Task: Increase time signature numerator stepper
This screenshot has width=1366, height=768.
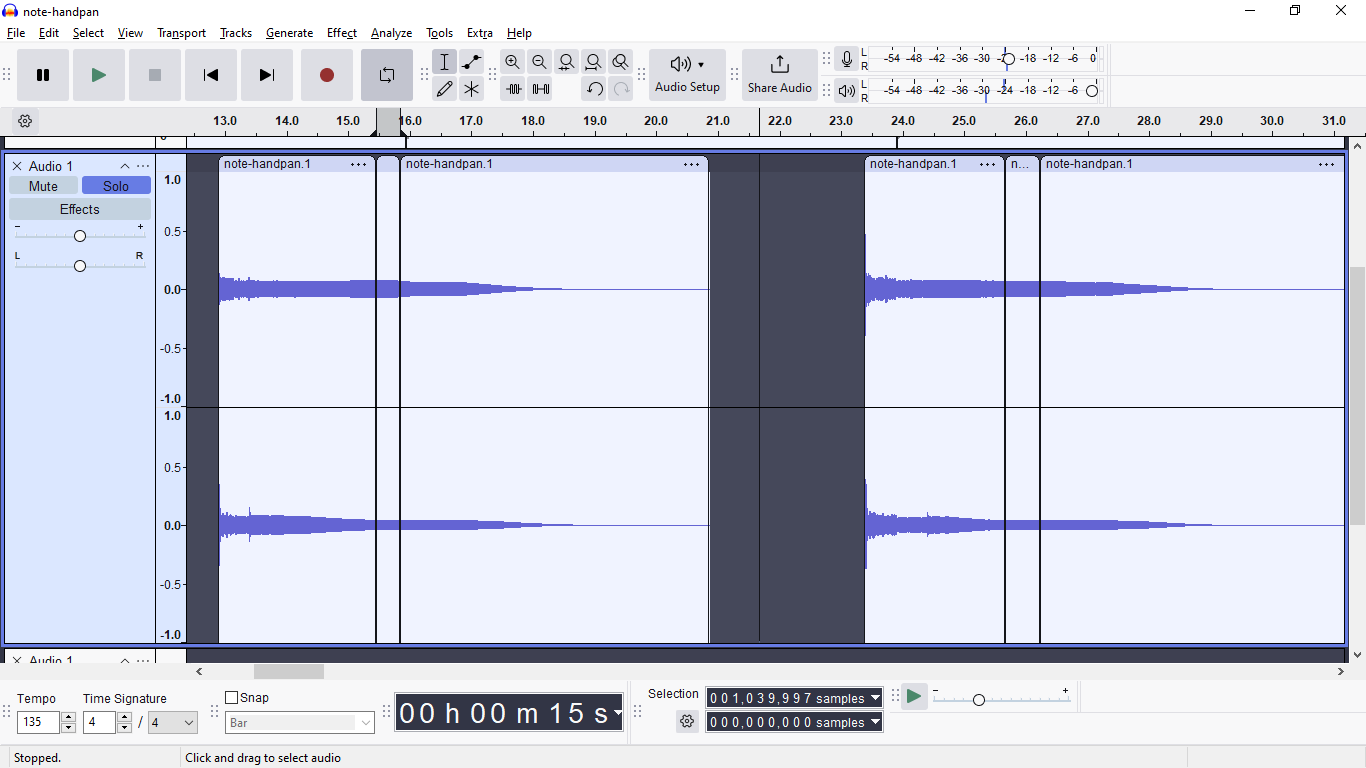Action: pos(124,717)
